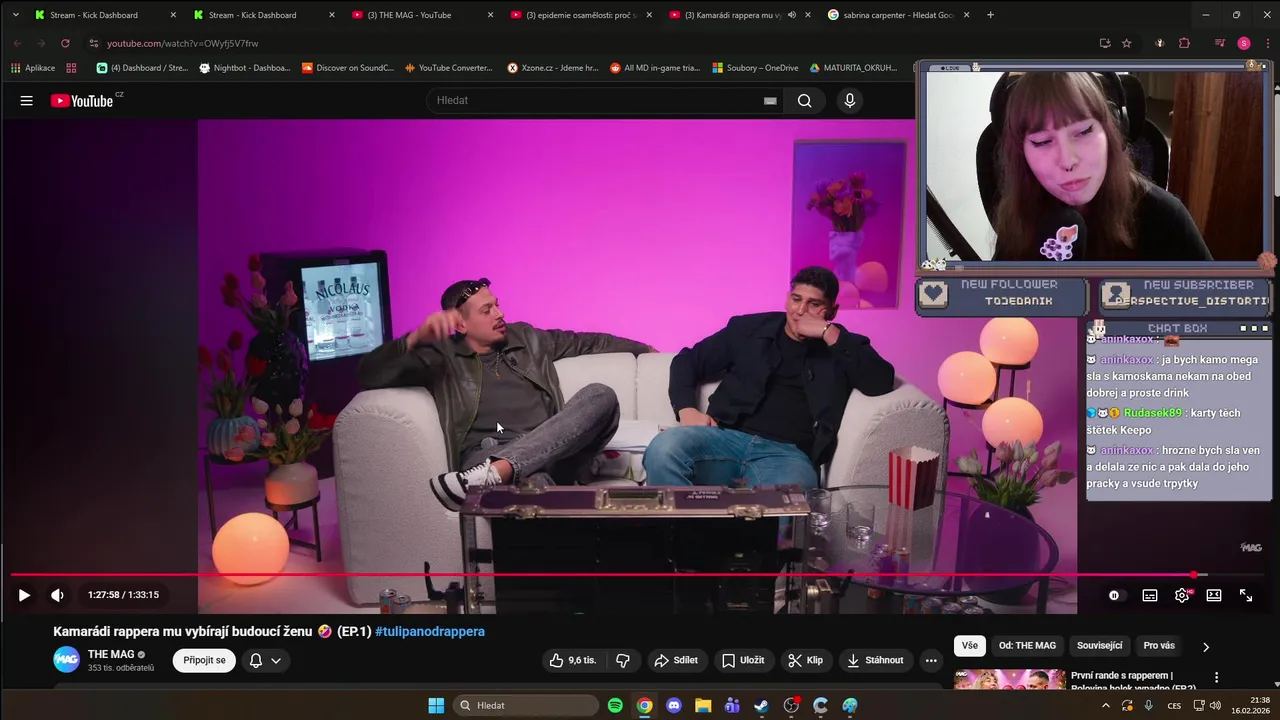The image size is (1280, 720).
Task: Show more chips with the right chevron
Action: click(1205, 647)
